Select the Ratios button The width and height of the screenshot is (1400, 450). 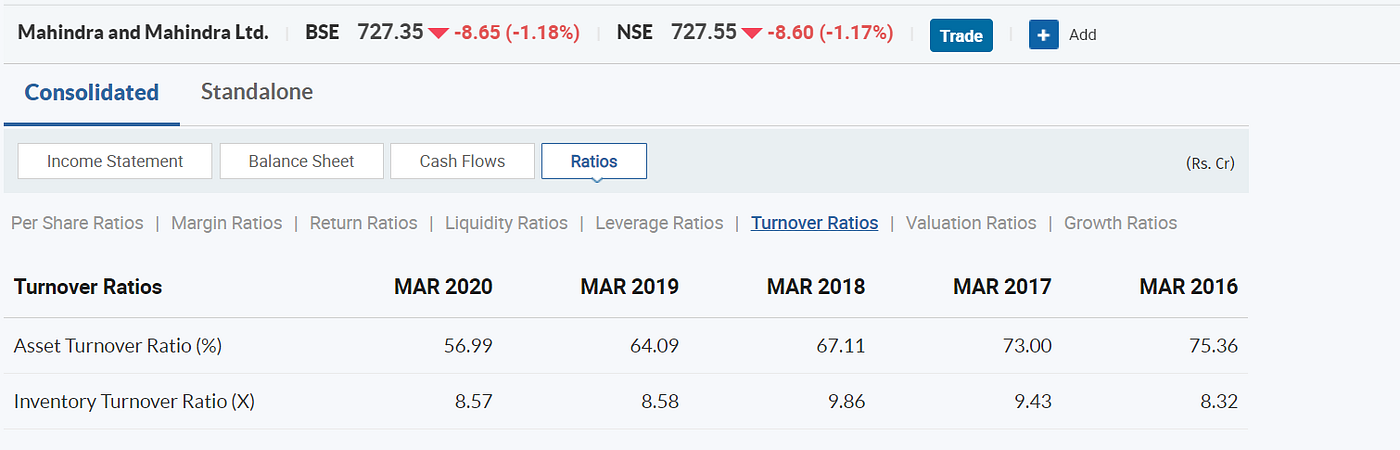point(594,161)
